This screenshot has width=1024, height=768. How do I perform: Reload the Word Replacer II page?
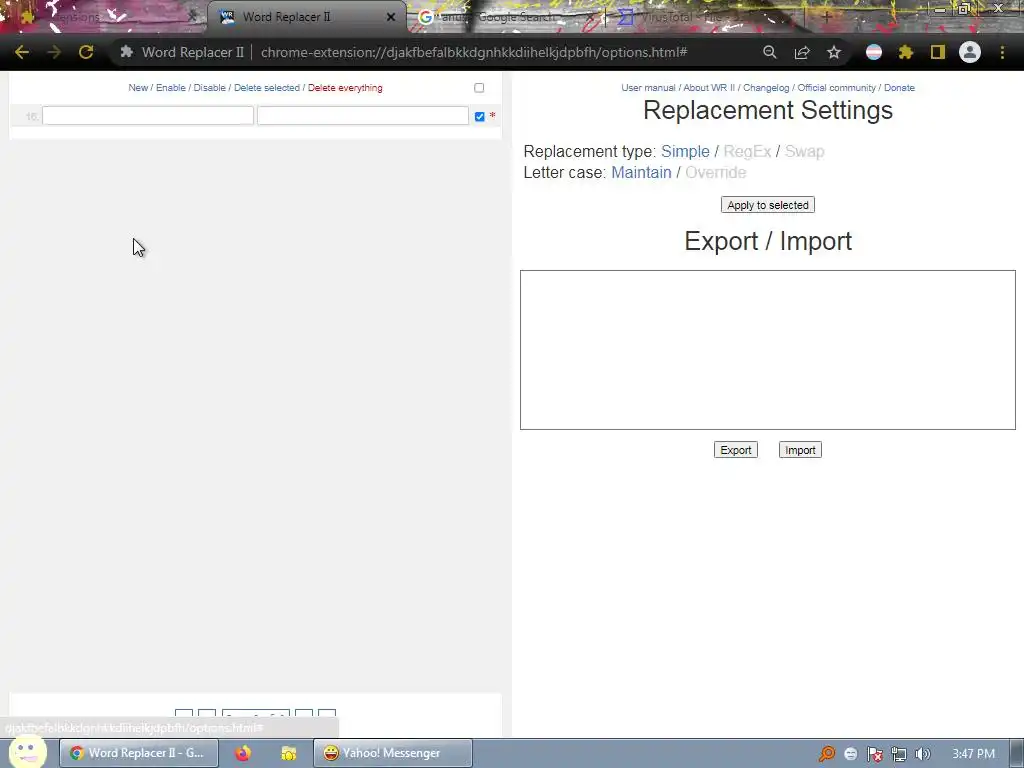click(86, 52)
